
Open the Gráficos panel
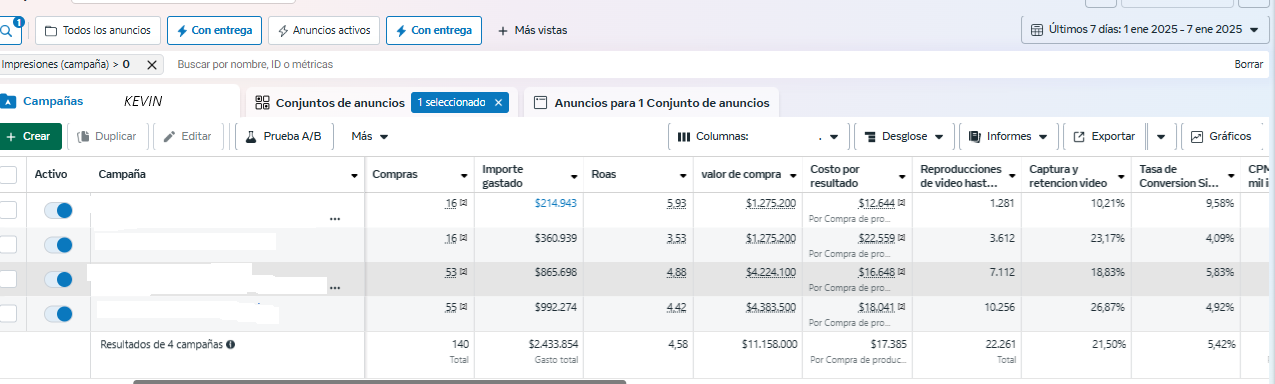[1221, 136]
